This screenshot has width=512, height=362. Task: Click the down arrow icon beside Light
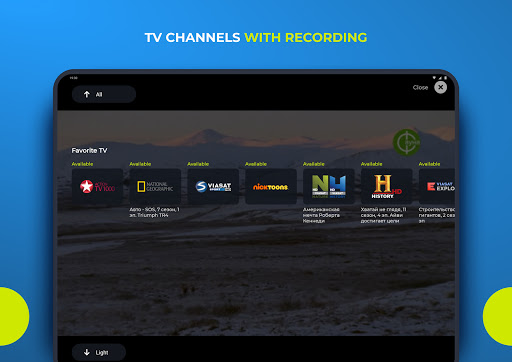pyautogui.click(x=87, y=352)
